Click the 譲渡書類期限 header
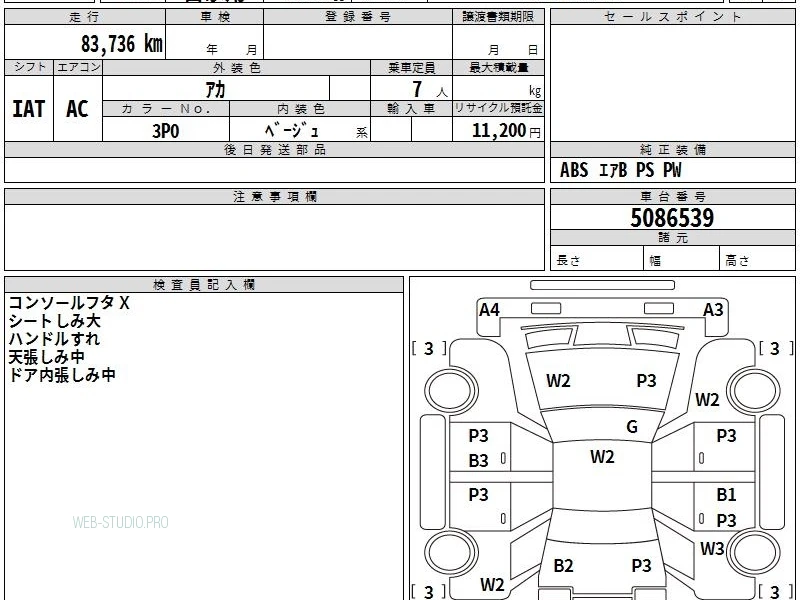This screenshot has width=800, height=600. coord(498,17)
